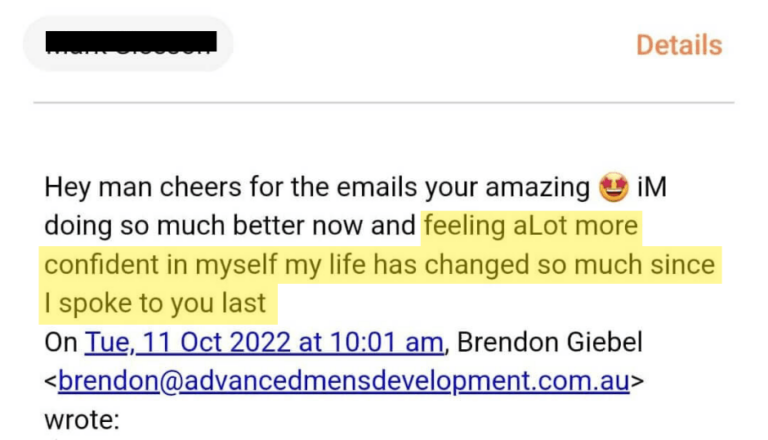Click the 'iM' text after the emoji
This screenshot has height=440, width=768.
(x=652, y=187)
